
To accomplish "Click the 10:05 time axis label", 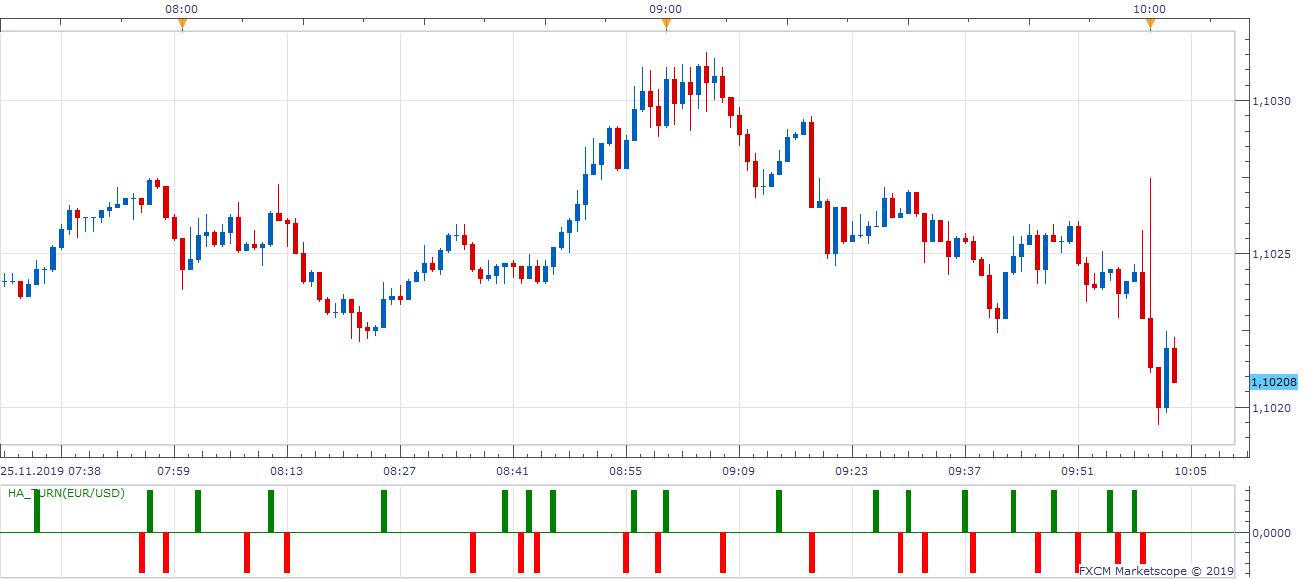I will tap(1191, 470).
